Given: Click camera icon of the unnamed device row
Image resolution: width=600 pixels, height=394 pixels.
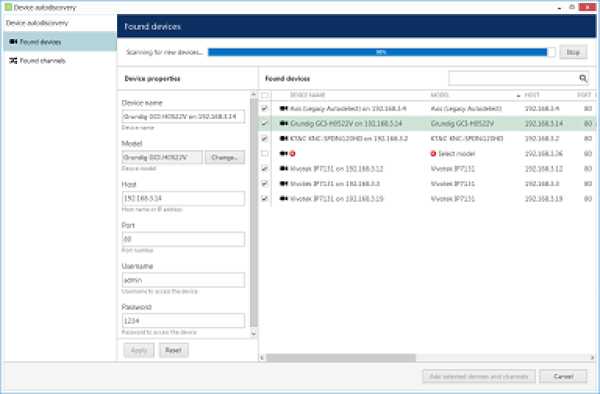Looking at the screenshot, I should pos(284,154).
